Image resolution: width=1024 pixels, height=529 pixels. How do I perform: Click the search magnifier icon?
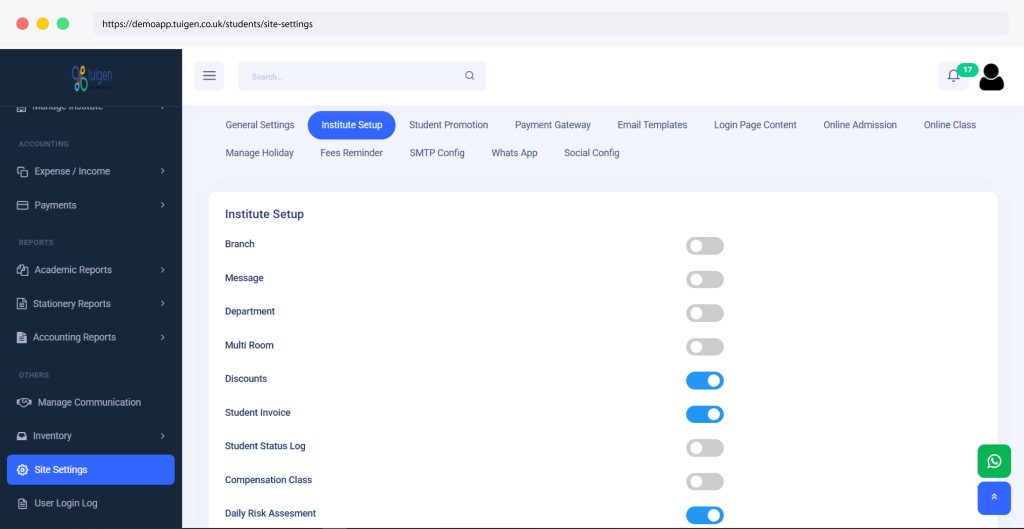click(470, 76)
